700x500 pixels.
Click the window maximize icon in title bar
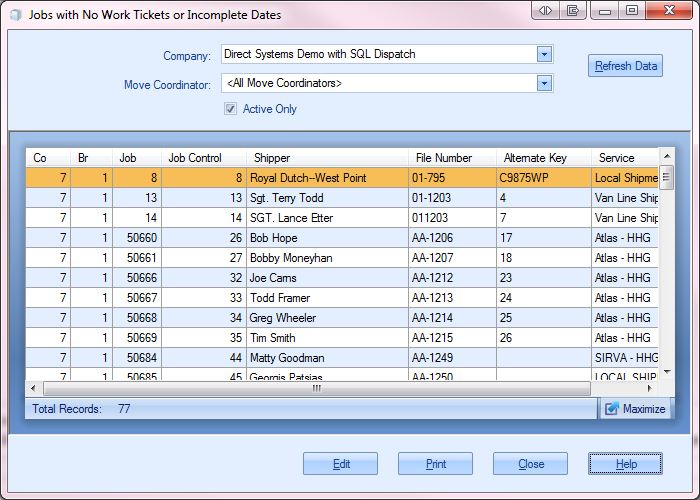point(632,11)
